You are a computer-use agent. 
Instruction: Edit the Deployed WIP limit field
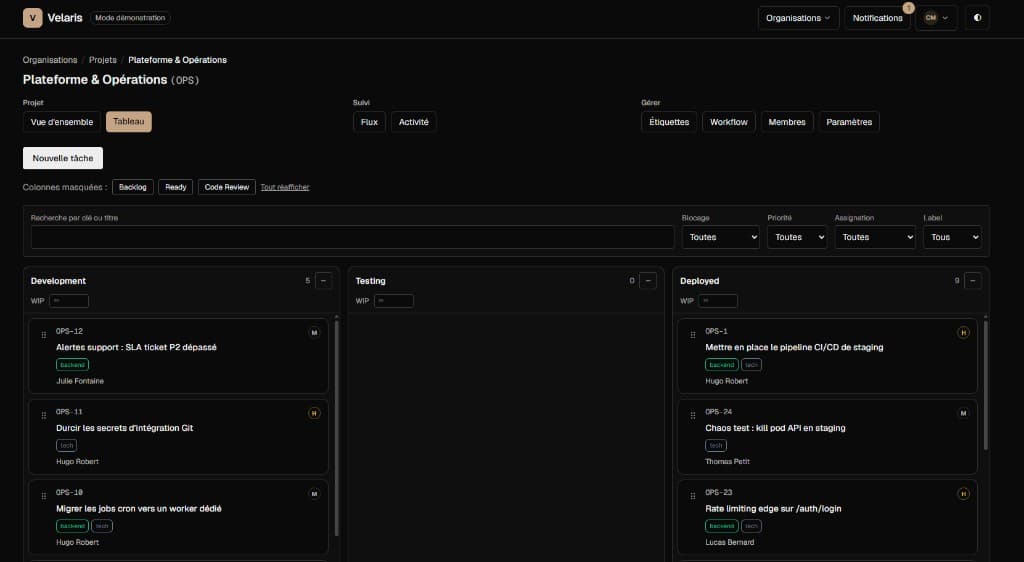[x=718, y=301]
